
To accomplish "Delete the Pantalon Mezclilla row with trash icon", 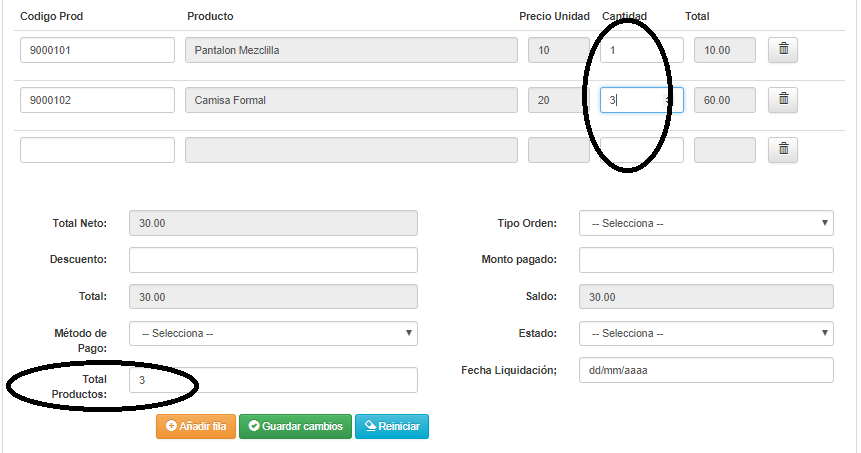I will (x=783, y=50).
